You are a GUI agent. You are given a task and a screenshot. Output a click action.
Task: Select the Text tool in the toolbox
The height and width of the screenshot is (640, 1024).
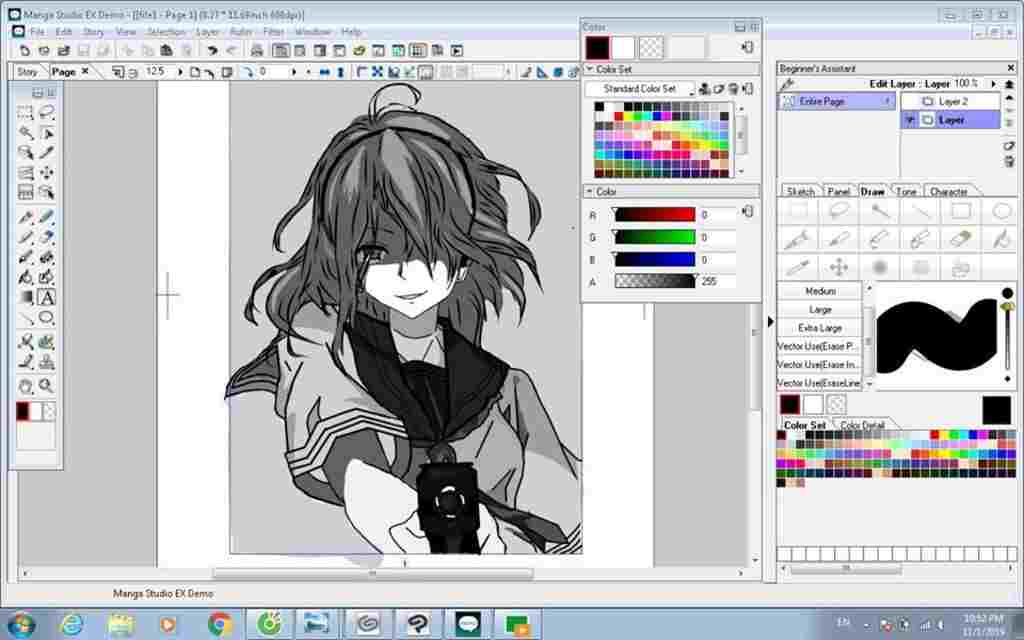click(x=46, y=297)
